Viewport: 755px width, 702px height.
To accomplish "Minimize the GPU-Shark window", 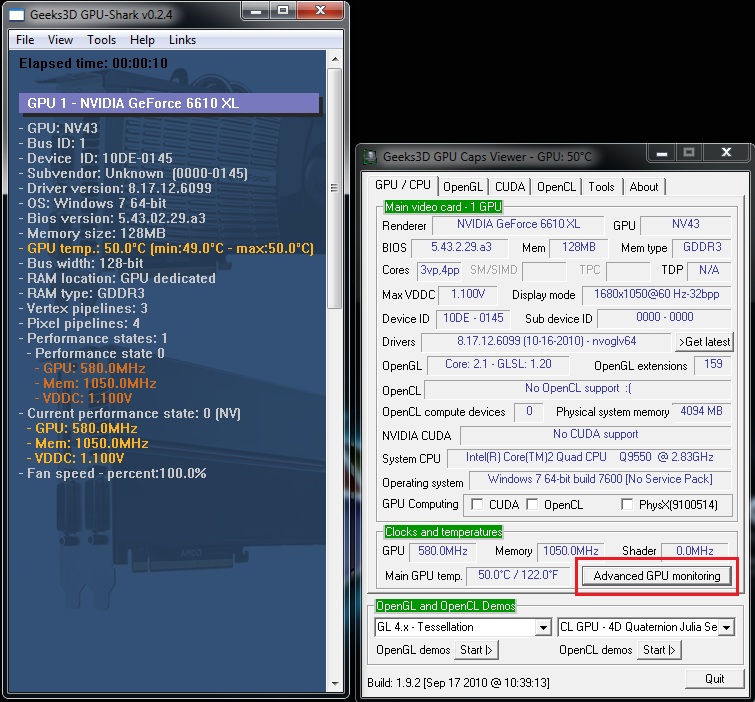I will [x=256, y=11].
